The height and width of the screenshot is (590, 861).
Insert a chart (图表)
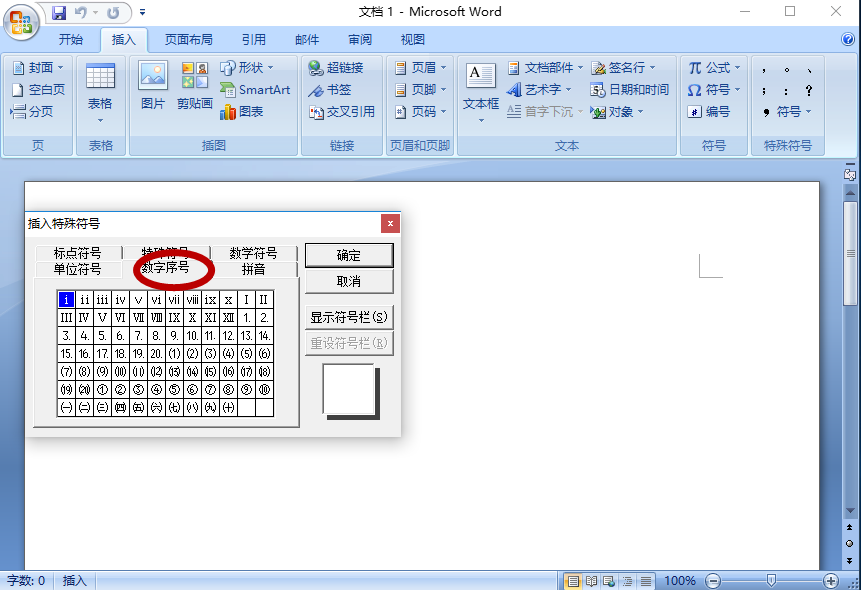(242, 112)
